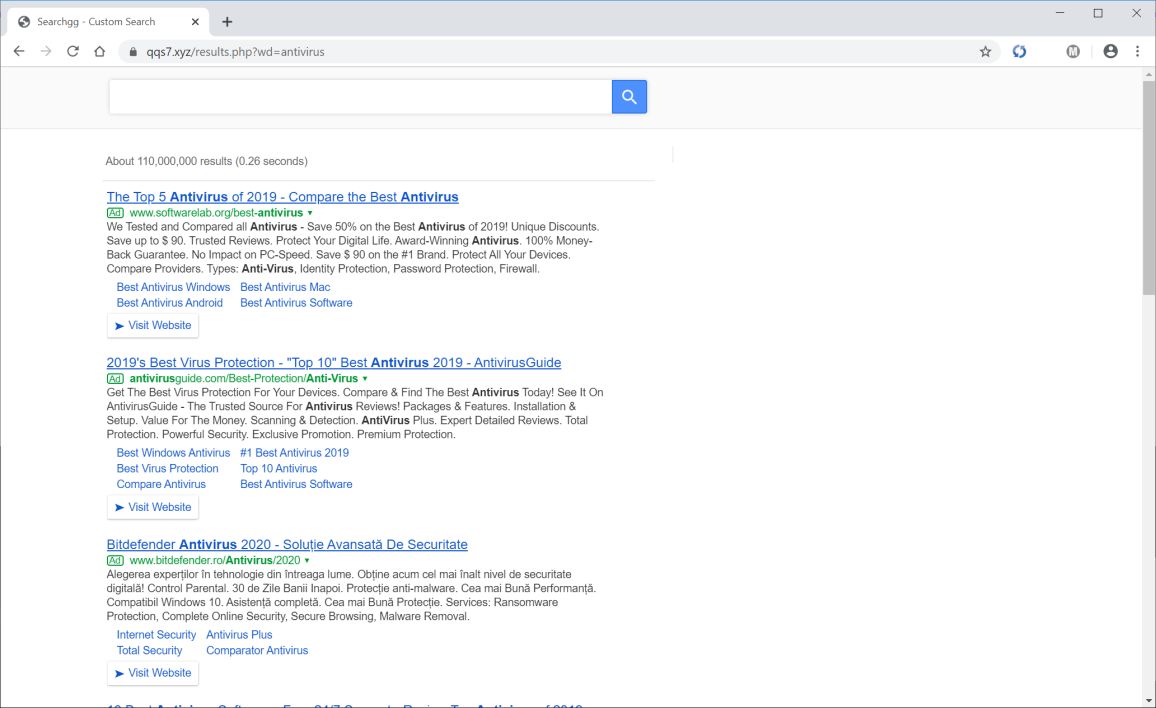Open the Top 10 Antivirus sitelink
This screenshot has height=708, width=1156.
279,468
